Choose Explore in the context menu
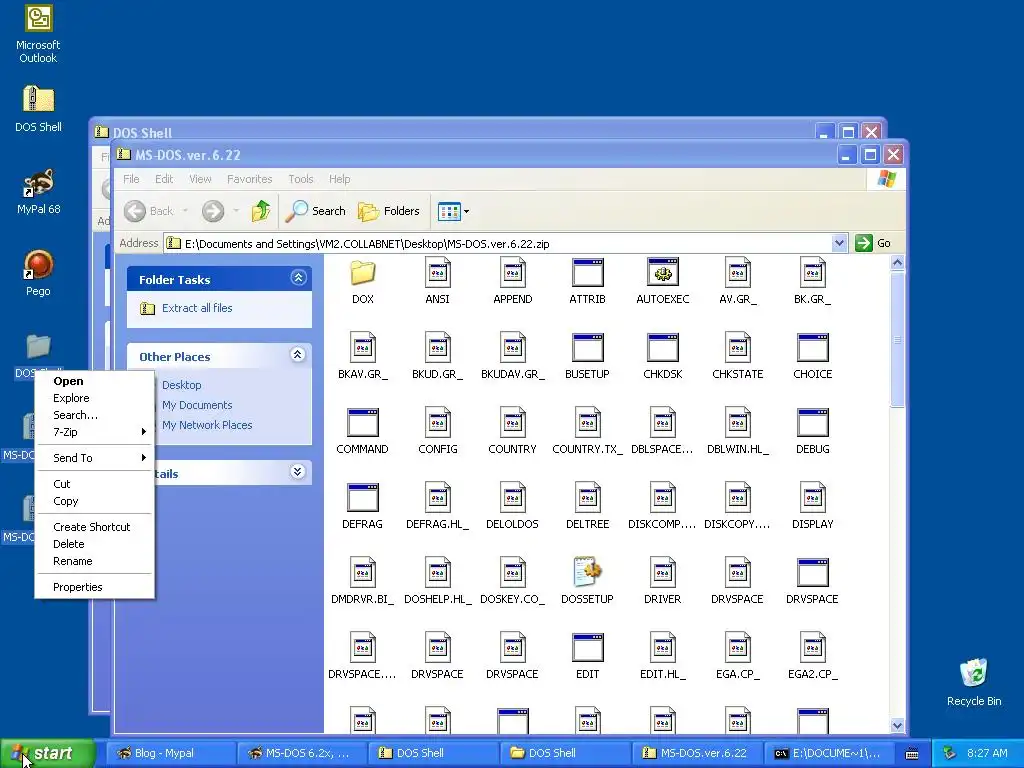 tap(95, 398)
